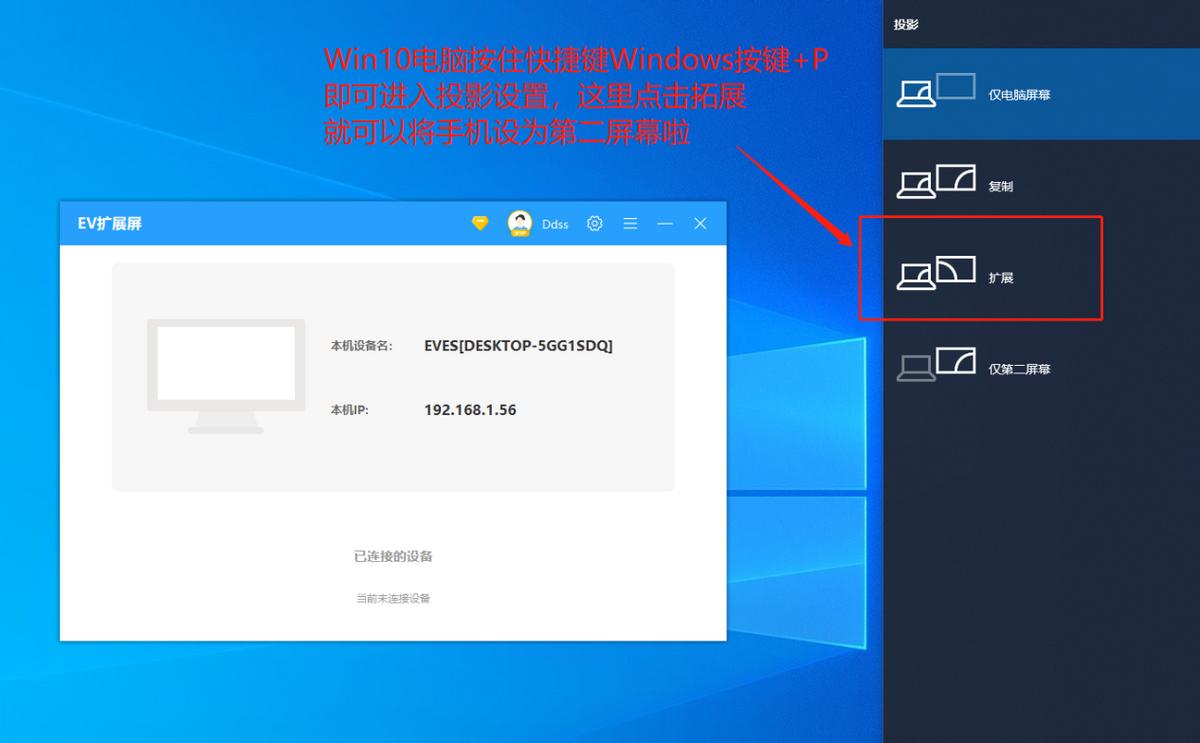Minimize the EV扩展屏 window
The height and width of the screenshot is (743, 1200).
click(x=665, y=224)
